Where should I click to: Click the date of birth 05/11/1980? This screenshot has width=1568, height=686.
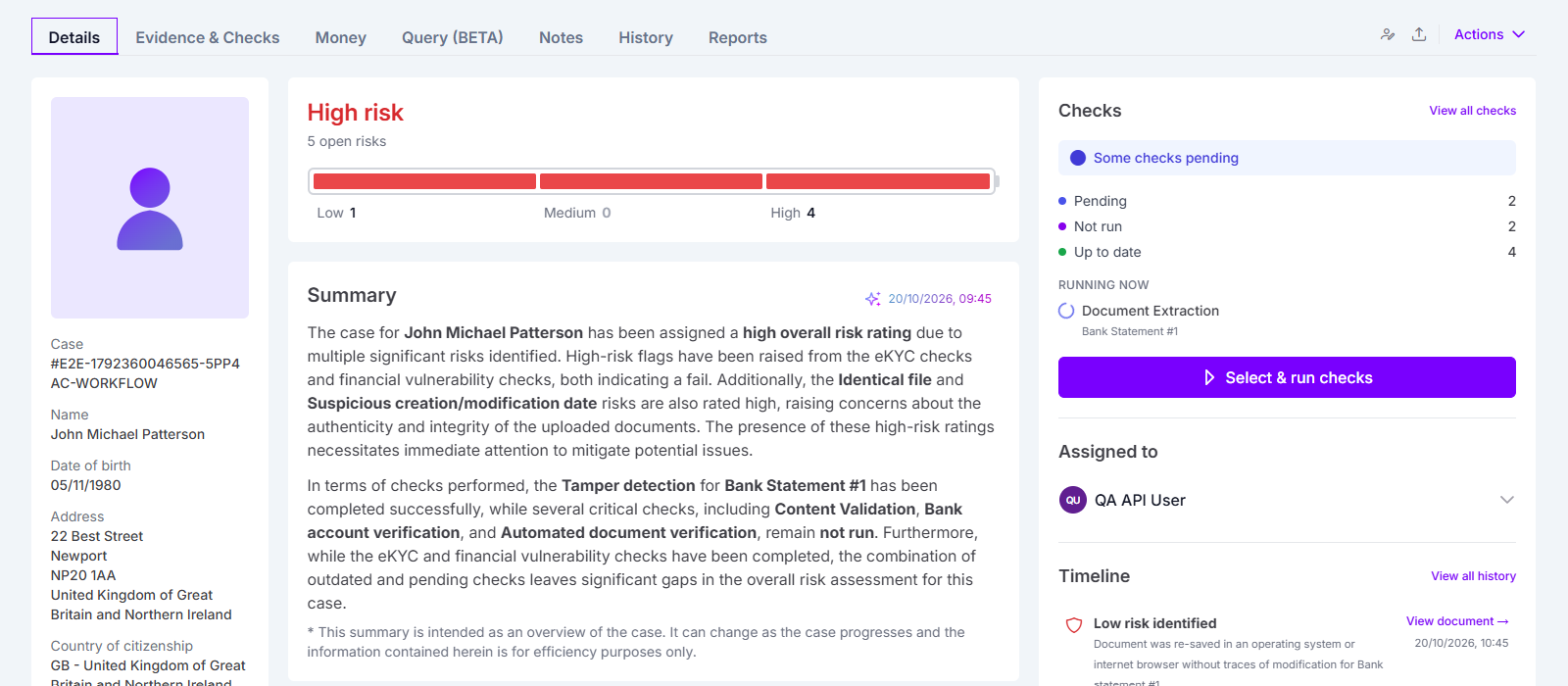tap(86, 485)
